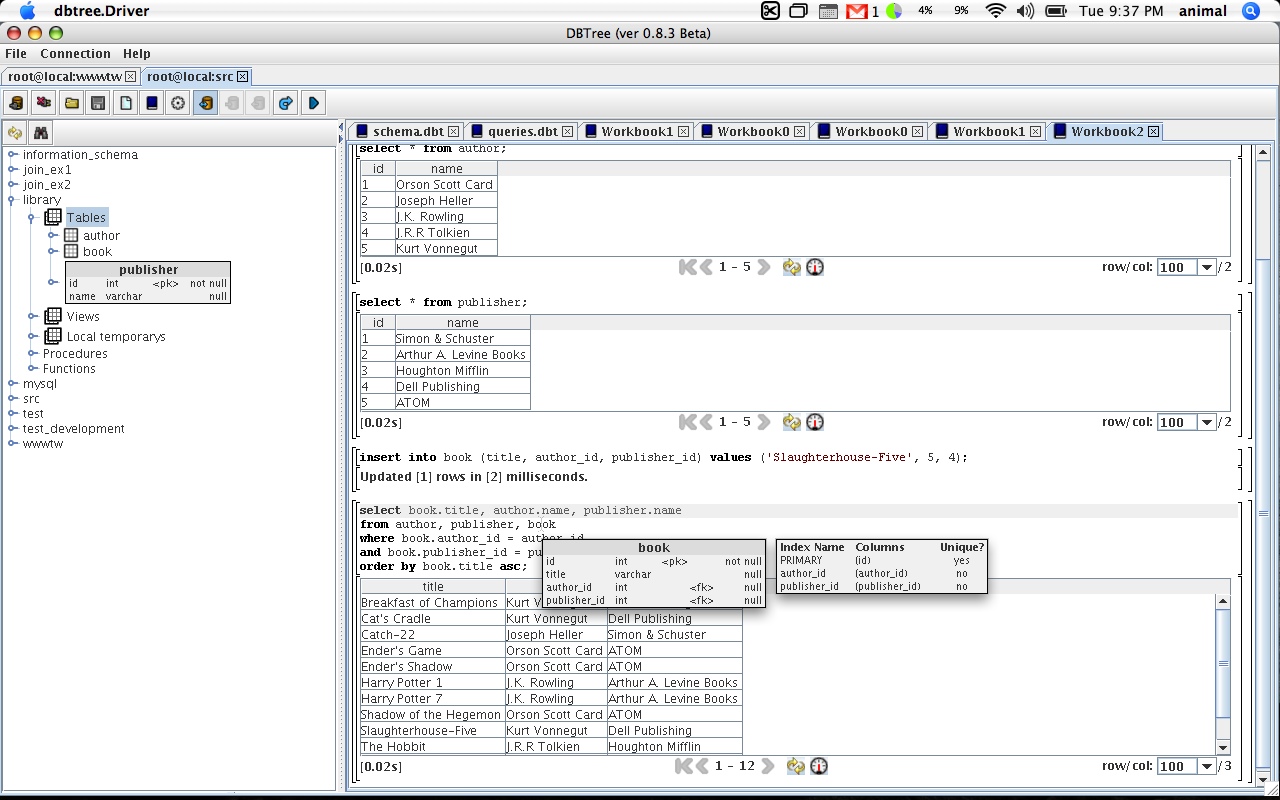Click gauge icon beside the 1 - 12 pager
The image size is (1280, 800).
[819, 766]
